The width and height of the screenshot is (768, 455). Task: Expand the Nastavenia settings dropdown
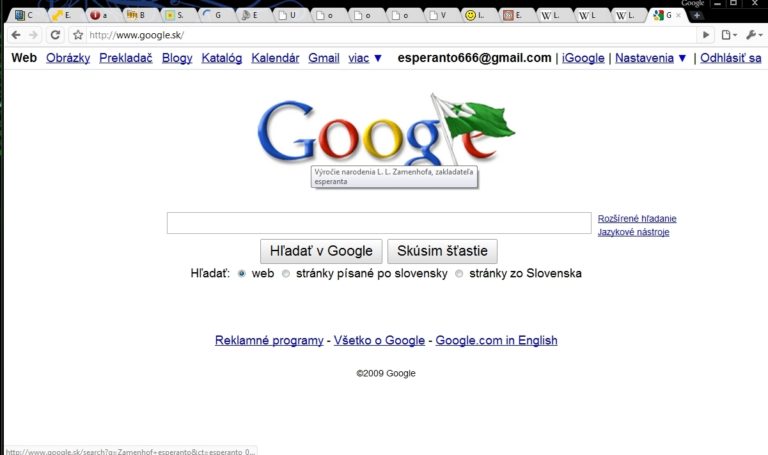click(650, 58)
